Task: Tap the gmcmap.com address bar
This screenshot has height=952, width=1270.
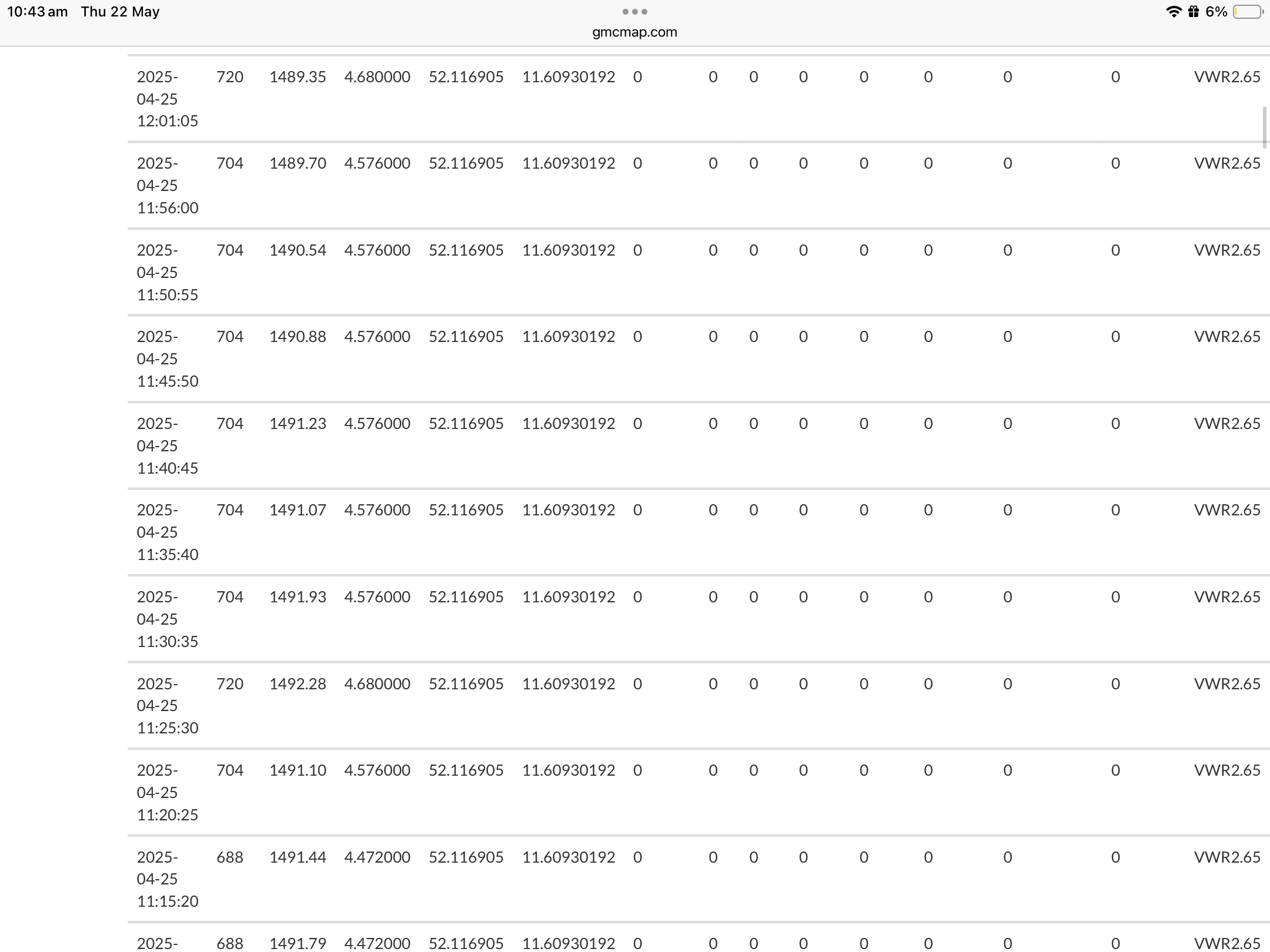Action: point(634,32)
